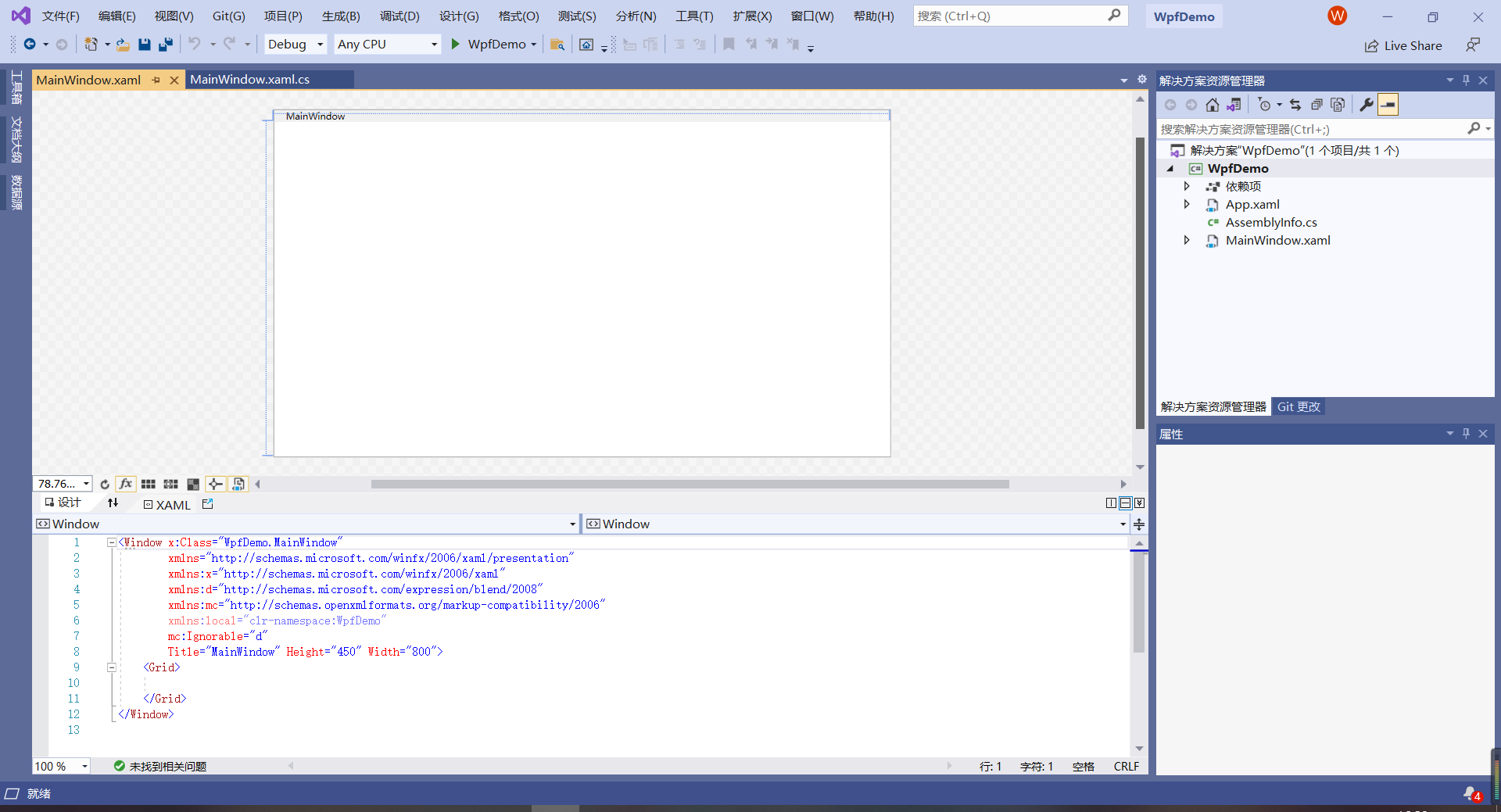This screenshot has height=812, width=1501.
Task: Click the New Project toolbar icon
Action: click(x=91, y=45)
